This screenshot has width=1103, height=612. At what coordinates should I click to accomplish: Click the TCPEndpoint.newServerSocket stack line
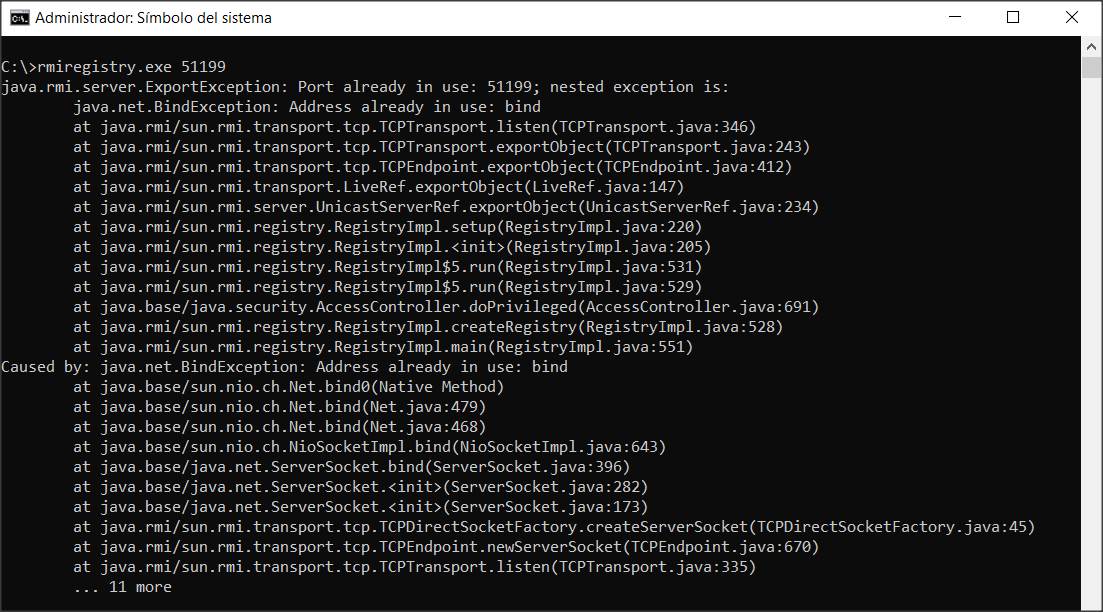(x=446, y=547)
